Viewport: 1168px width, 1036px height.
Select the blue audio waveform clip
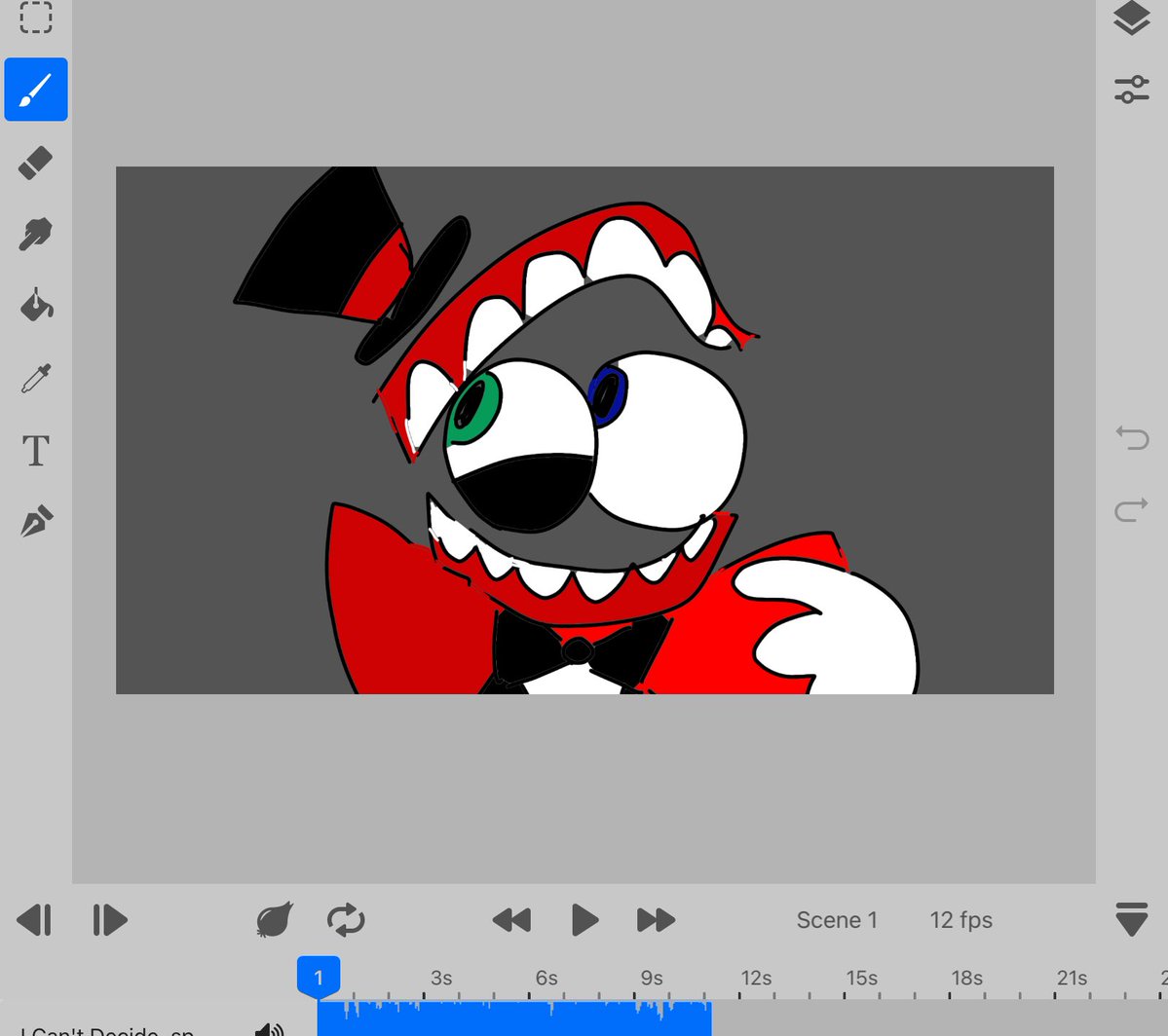click(514, 1018)
